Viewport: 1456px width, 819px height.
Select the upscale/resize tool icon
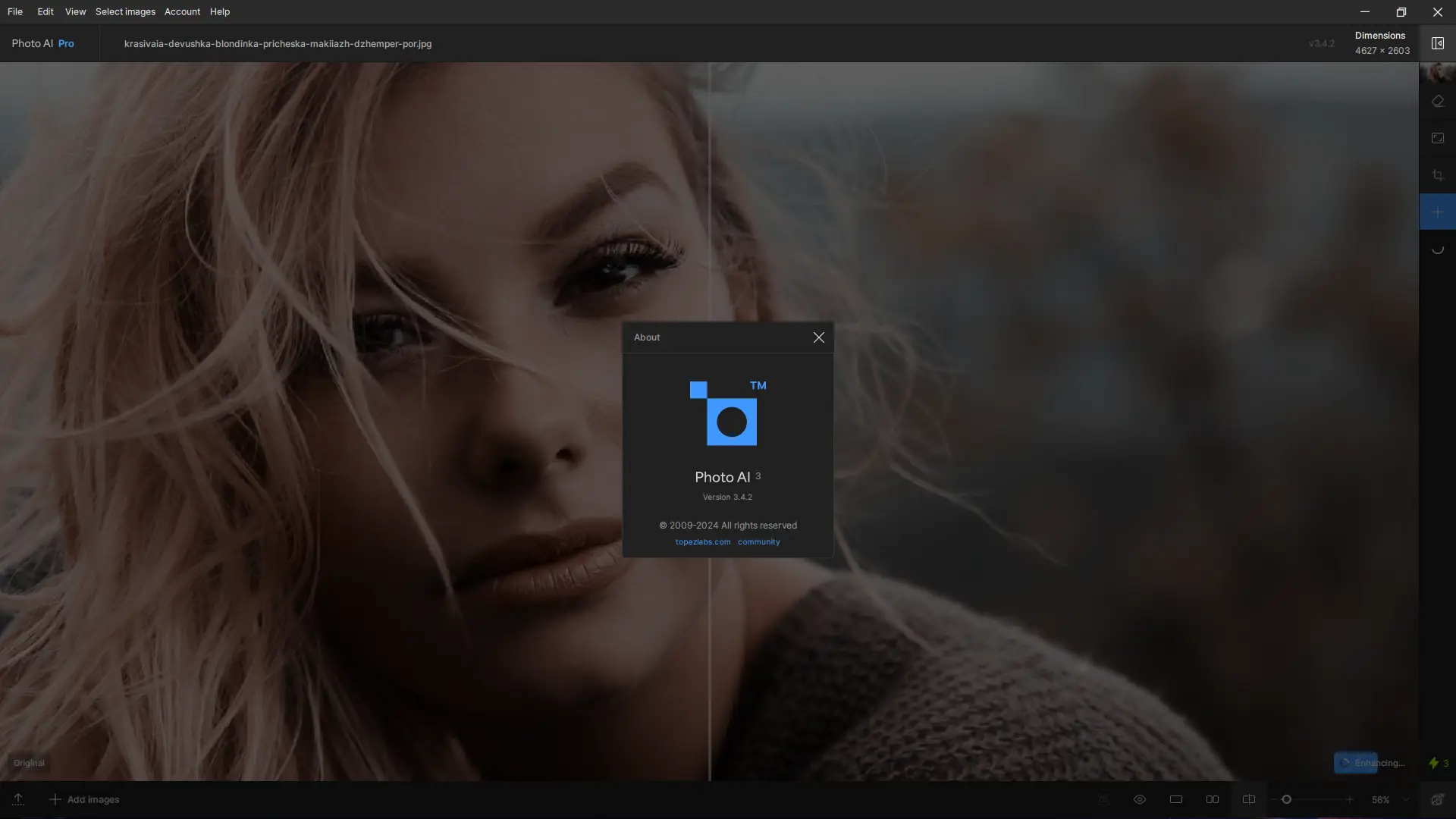pyautogui.click(x=1437, y=138)
